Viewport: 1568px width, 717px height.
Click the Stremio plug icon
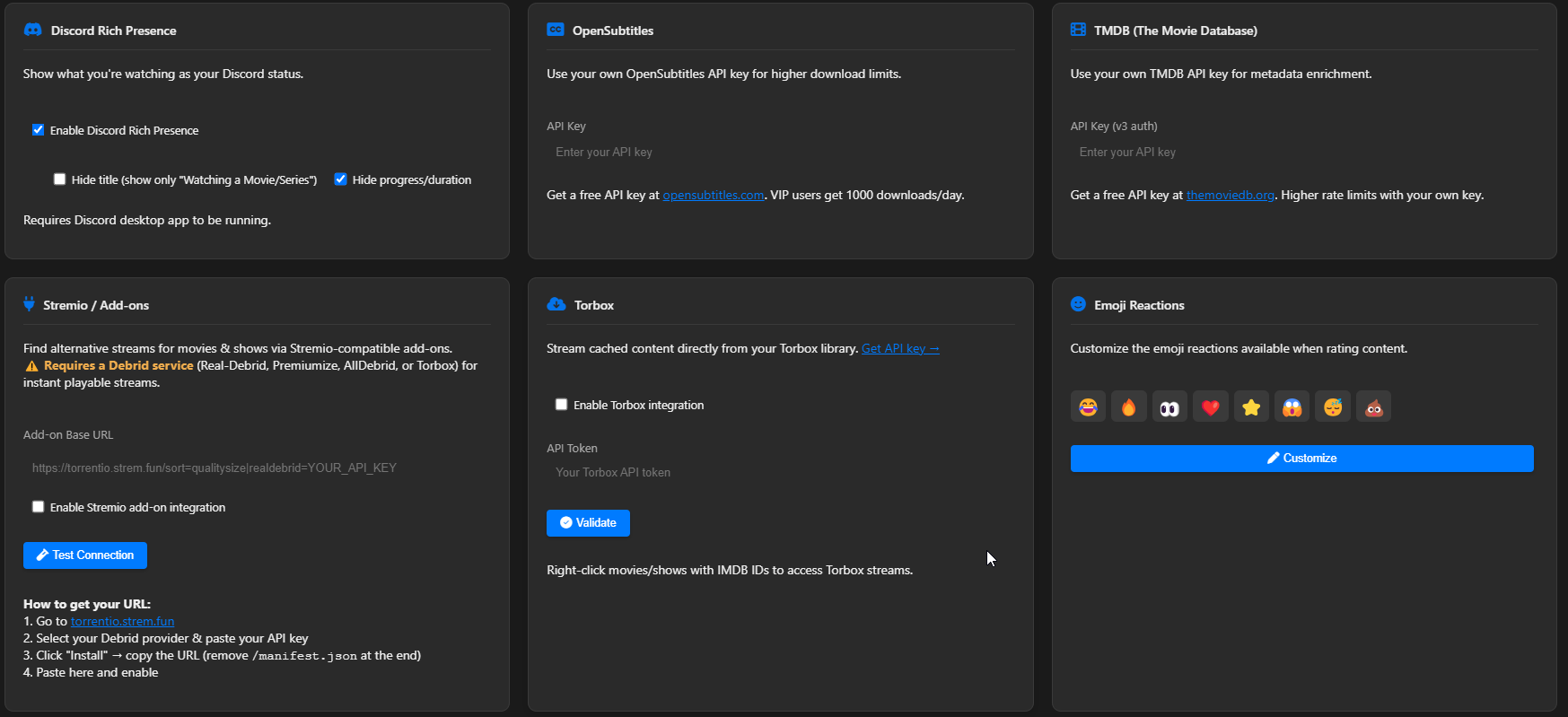(x=29, y=304)
